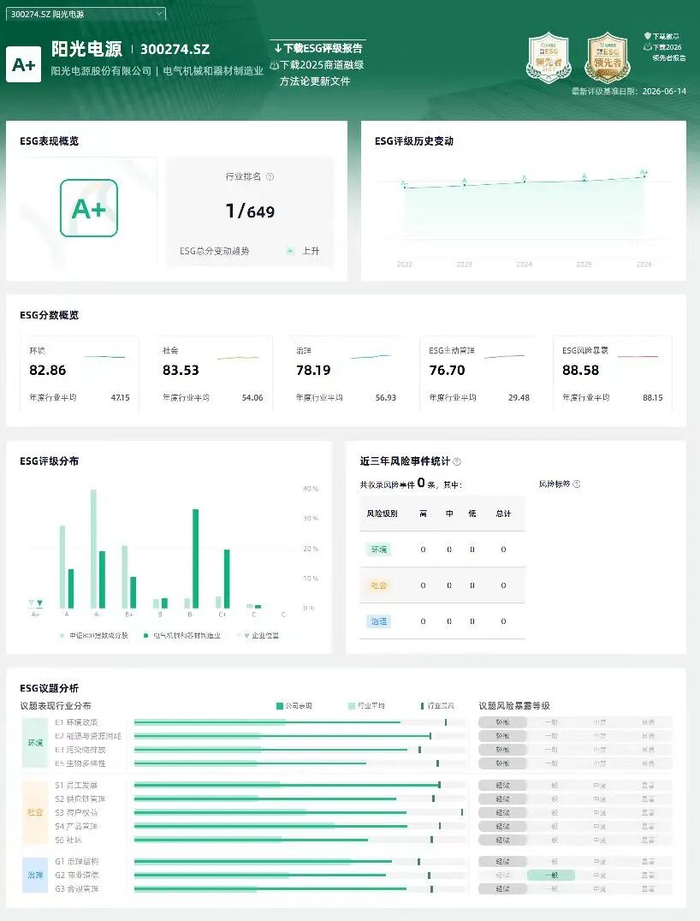Screen dimensions: 700x921
Task: Click the help icon next to 近三年风险事件统计
Action: coord(457,462)
